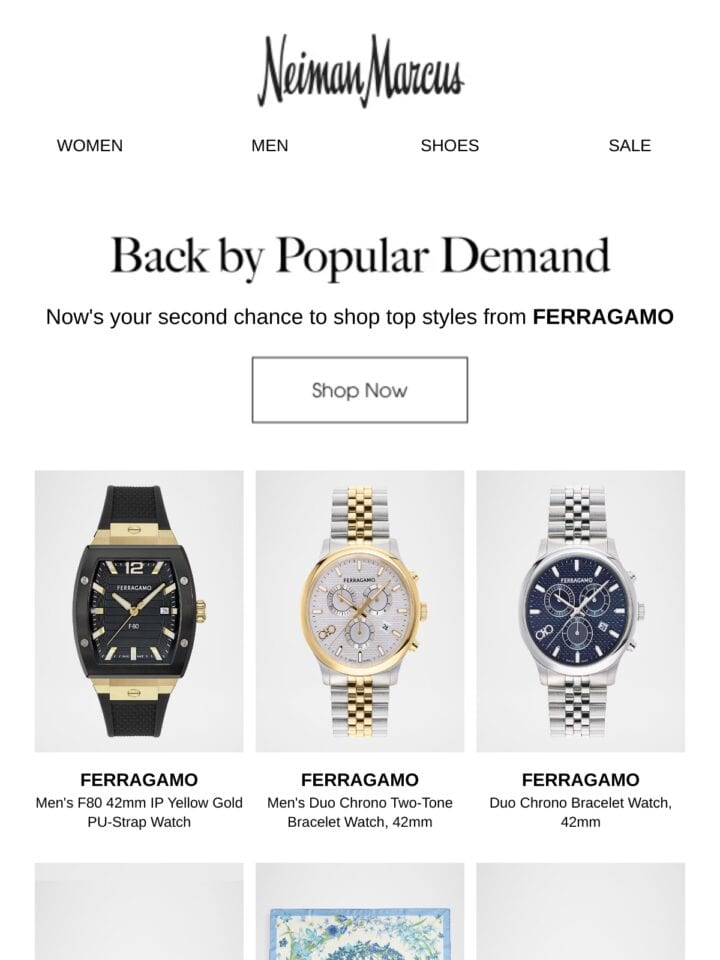Open the bottom-left product tile
720x960 pixels.
[x=139, y=912]
